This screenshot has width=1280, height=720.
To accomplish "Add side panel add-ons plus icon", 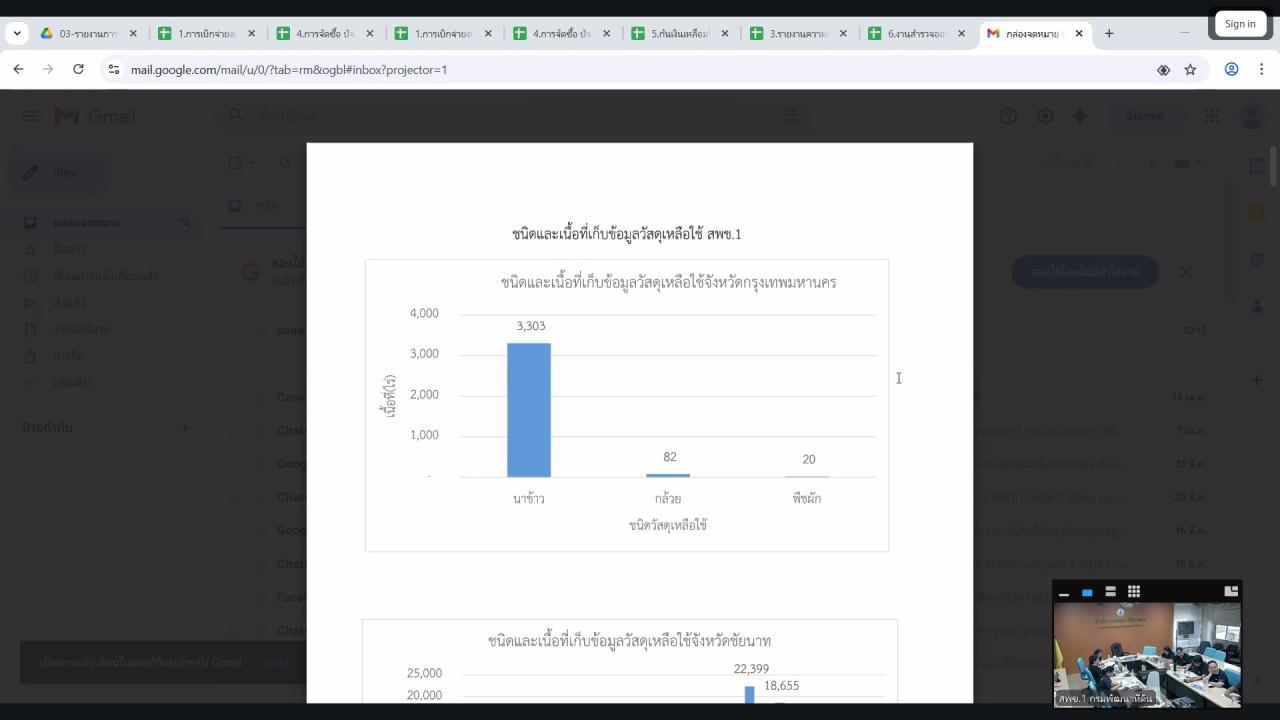I will [x=1257, y=380].
